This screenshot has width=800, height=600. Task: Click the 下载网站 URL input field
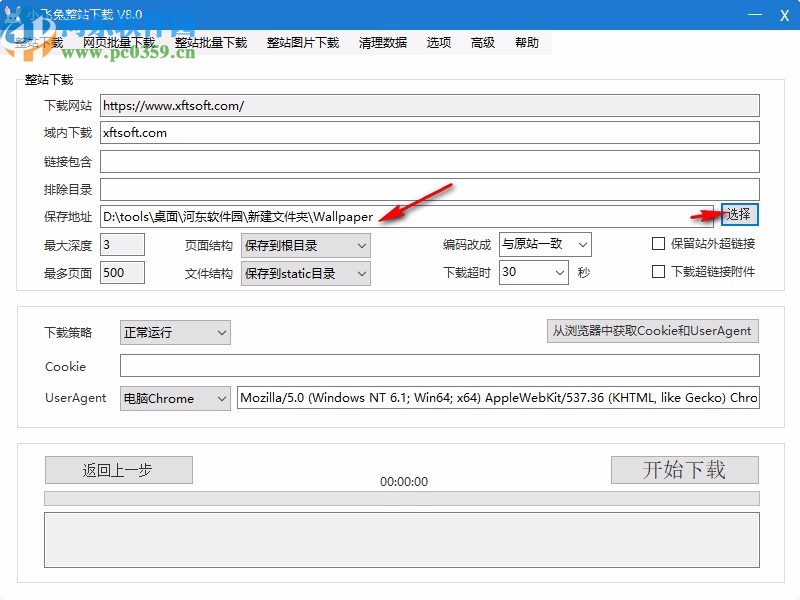click(430, 105)
